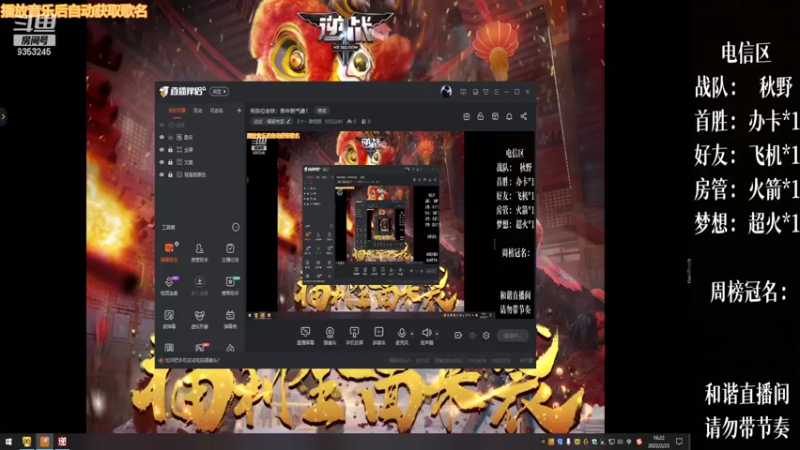
Task: Toggle visibility of the 全屏 layer
Action: click(162, 149)
